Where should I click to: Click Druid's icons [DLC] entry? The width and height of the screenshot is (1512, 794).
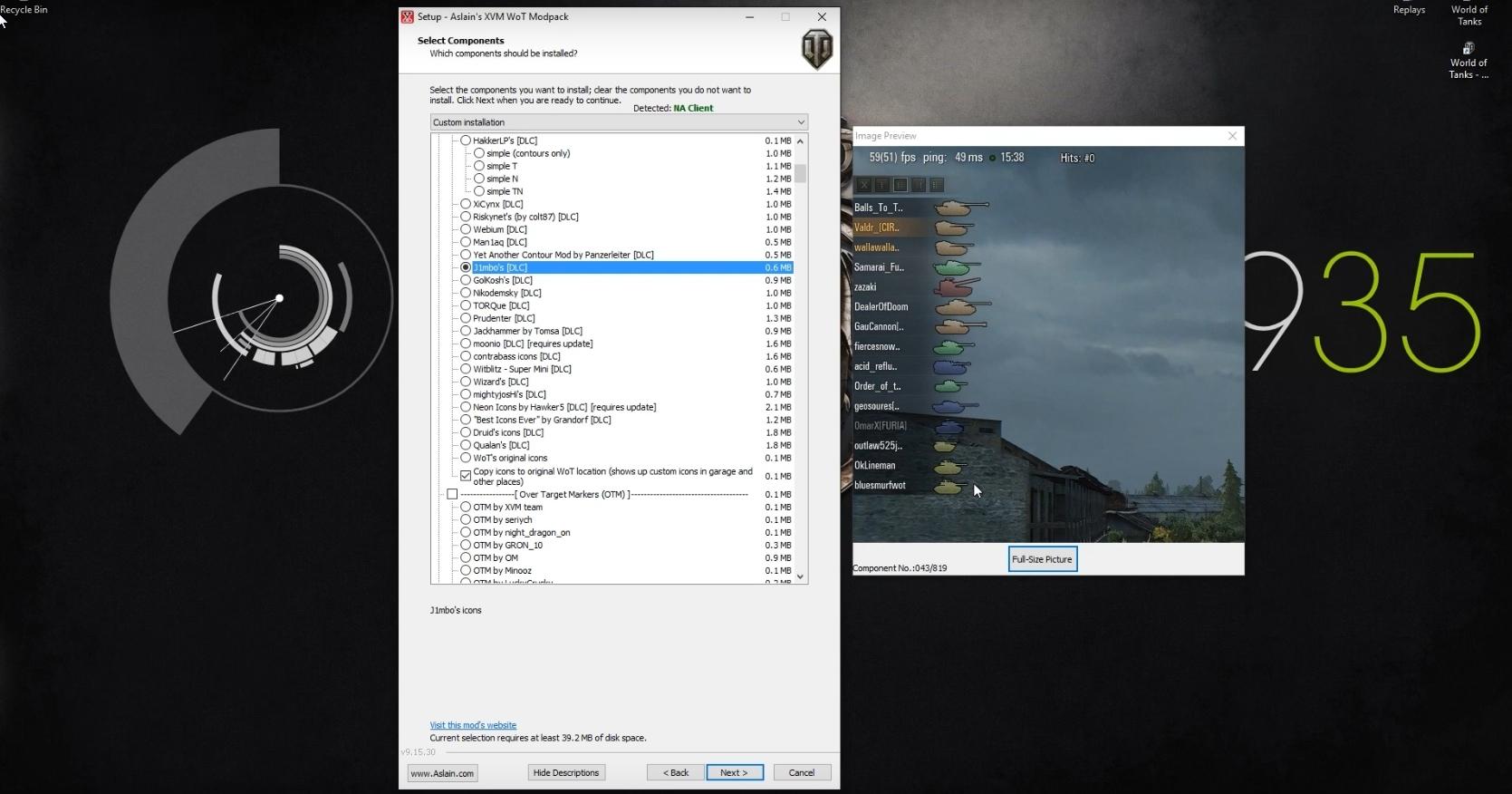coord(508,432)
